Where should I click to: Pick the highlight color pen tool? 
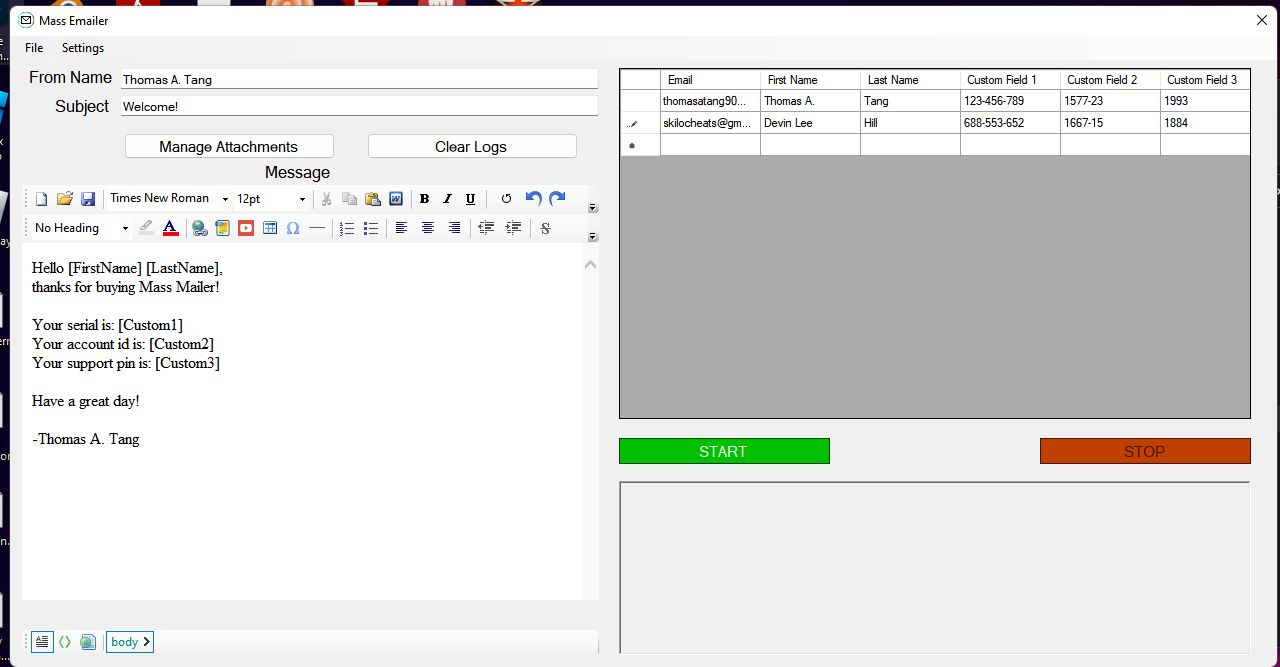pyautogui.click(x=146, y=228)
